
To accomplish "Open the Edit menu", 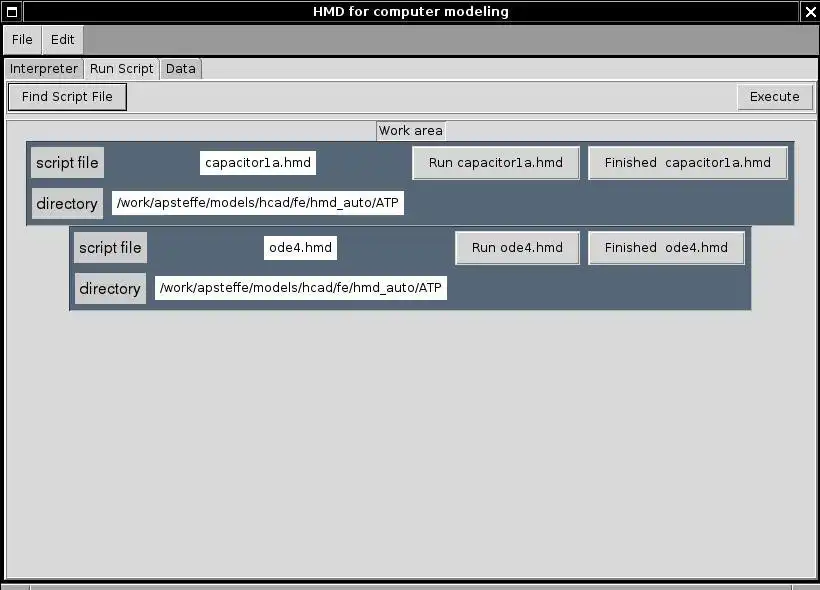I will point(62,40).
